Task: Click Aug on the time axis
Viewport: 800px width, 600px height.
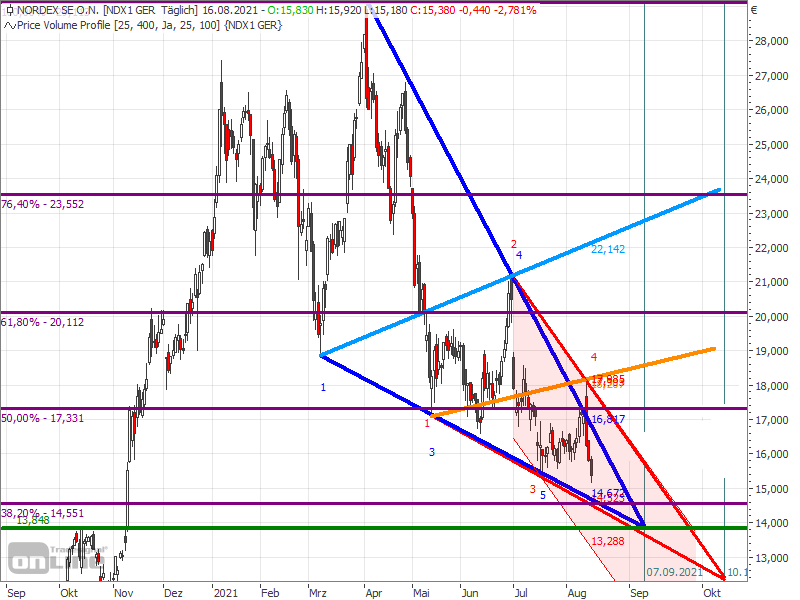Action: pyautogui.click(x=577, y=593)
